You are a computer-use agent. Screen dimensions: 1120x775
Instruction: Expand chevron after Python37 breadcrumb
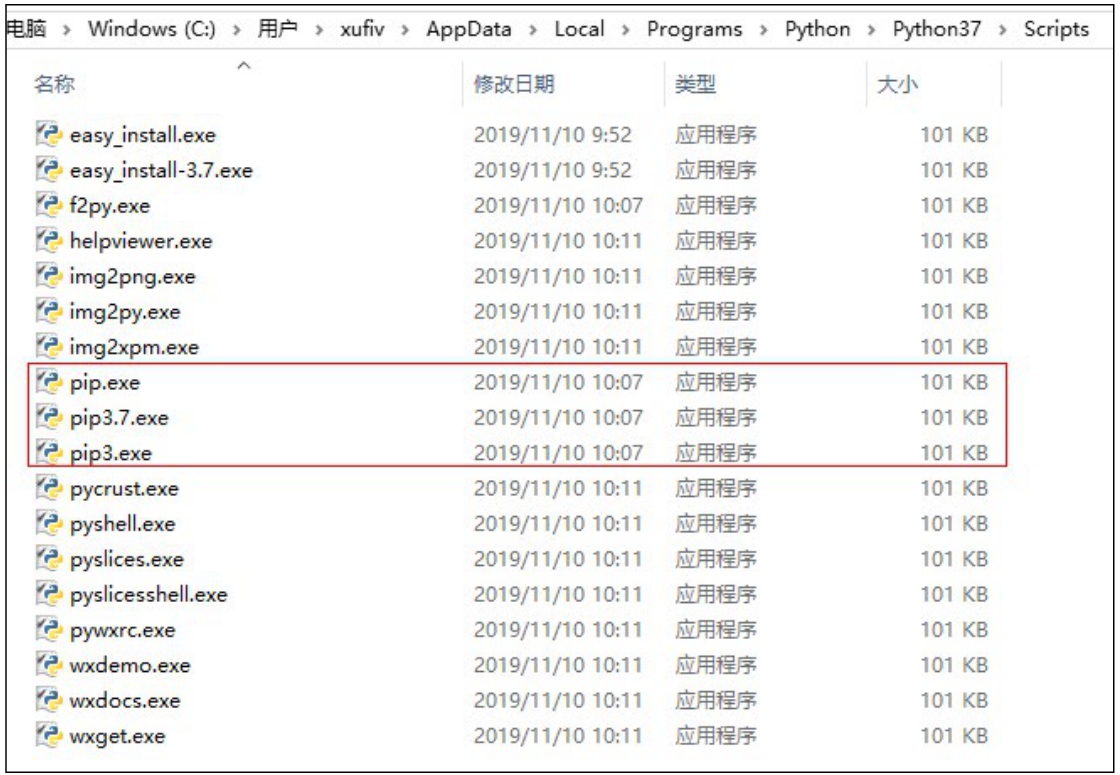pos(1003,30)
